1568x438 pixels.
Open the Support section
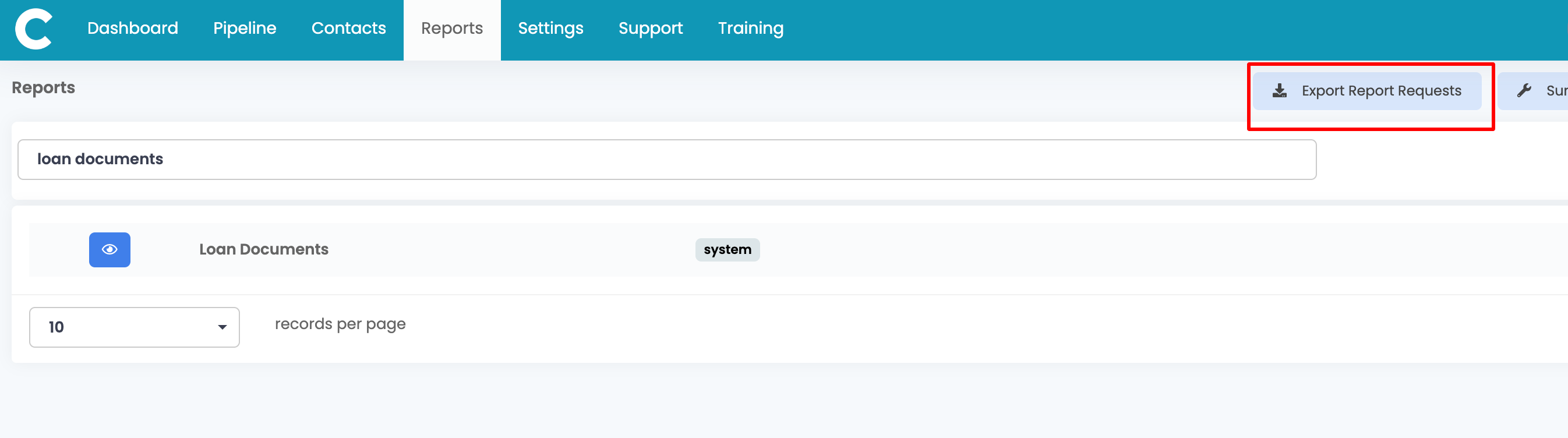coord(650,29)
